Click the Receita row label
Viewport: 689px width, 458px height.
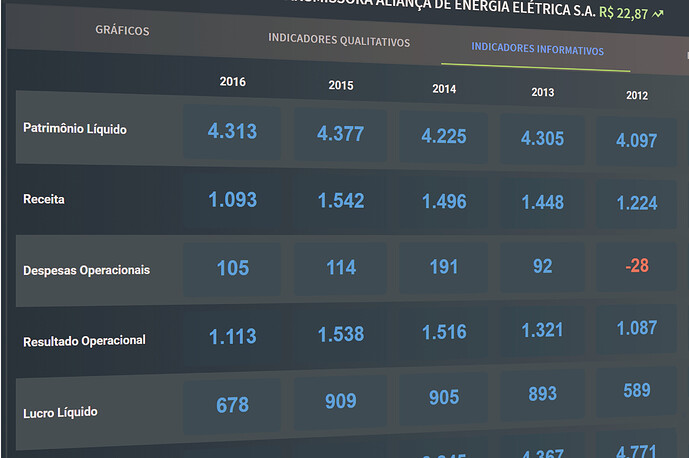tap(44, 199)
